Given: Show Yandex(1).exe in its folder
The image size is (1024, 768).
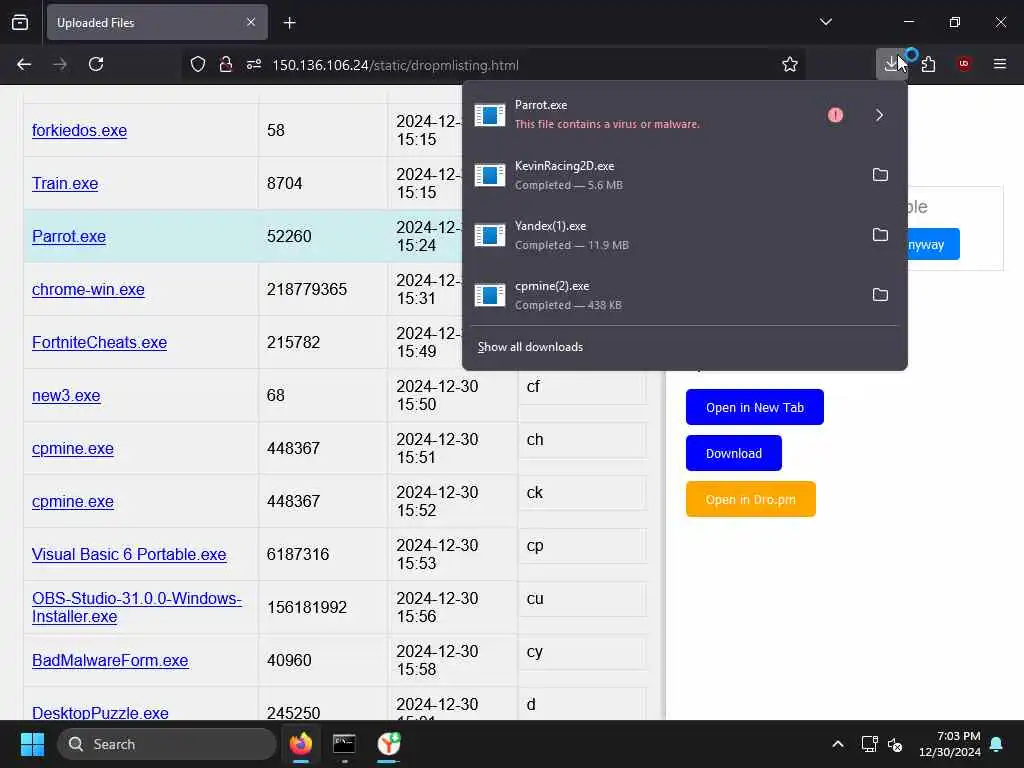Looking at the screenshot, I should tap(880, 234).
